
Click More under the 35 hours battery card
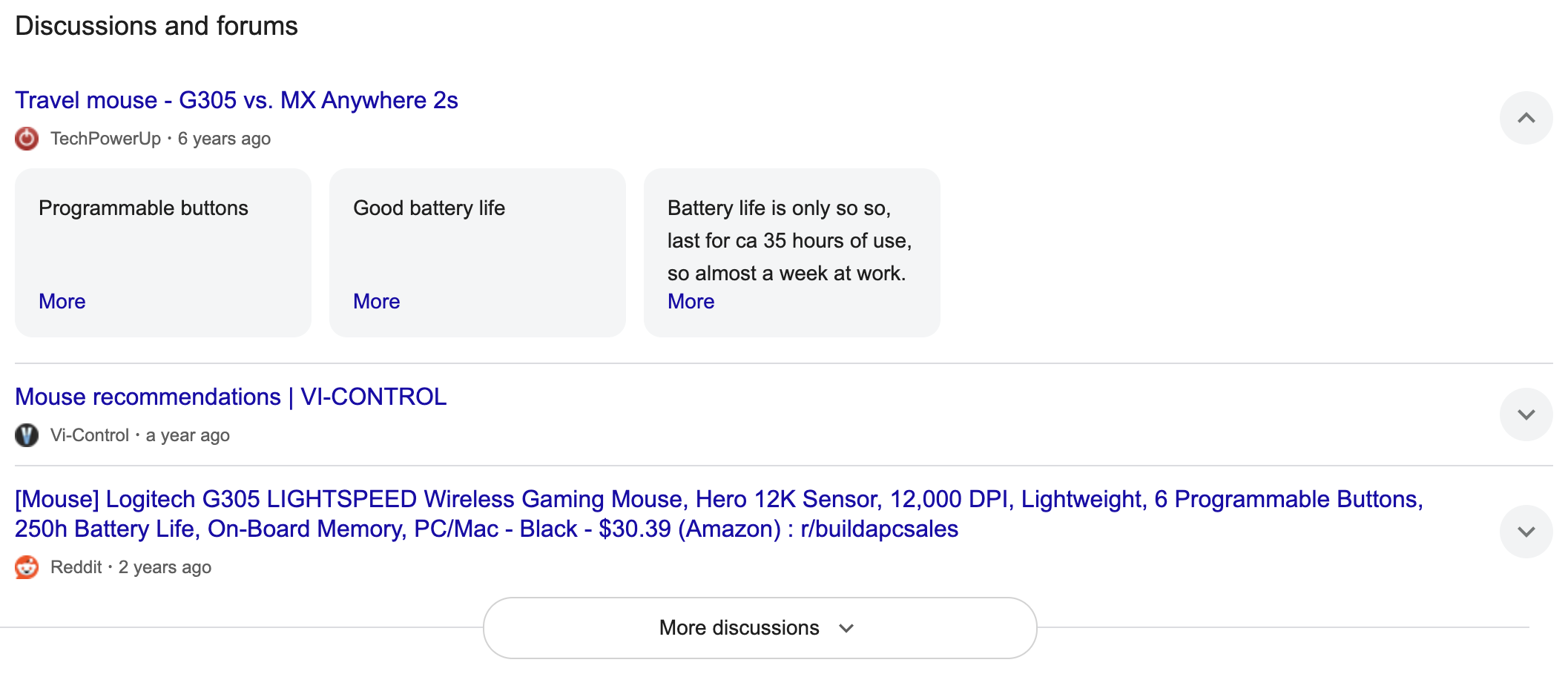pyautogui.click(x=691, y=301)
